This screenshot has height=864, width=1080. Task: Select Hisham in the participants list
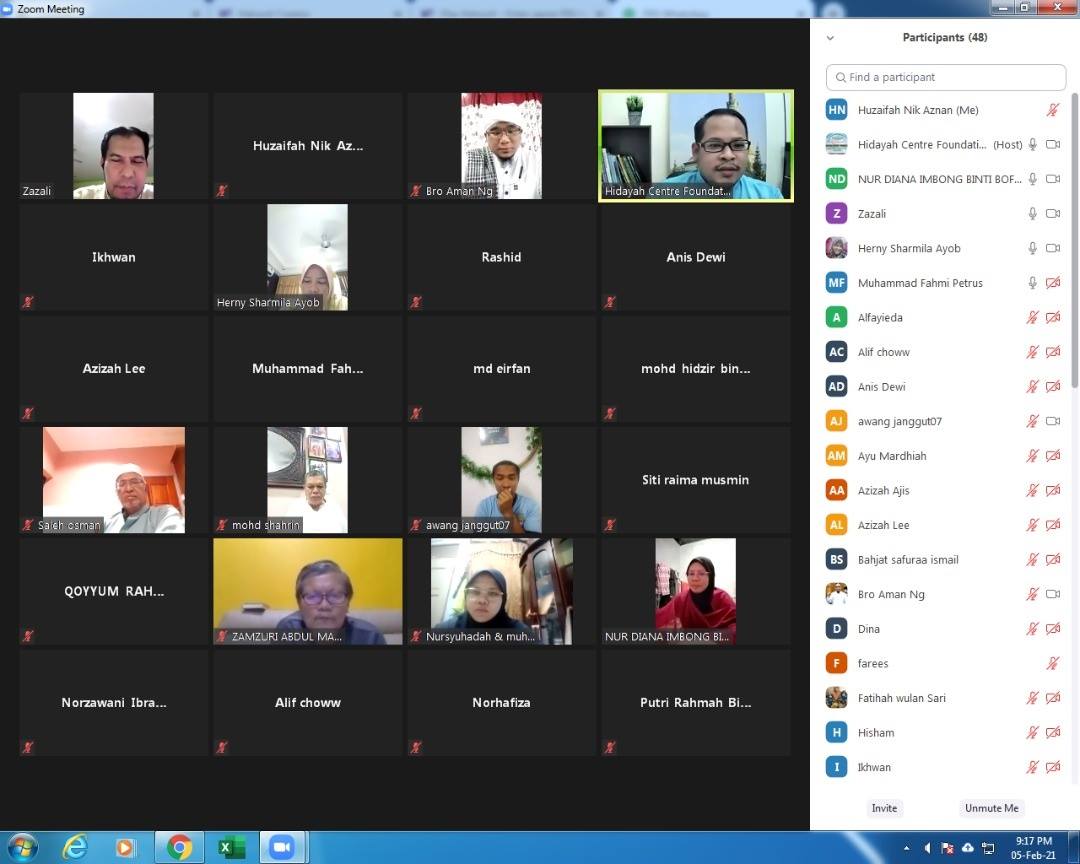[876, 733]
